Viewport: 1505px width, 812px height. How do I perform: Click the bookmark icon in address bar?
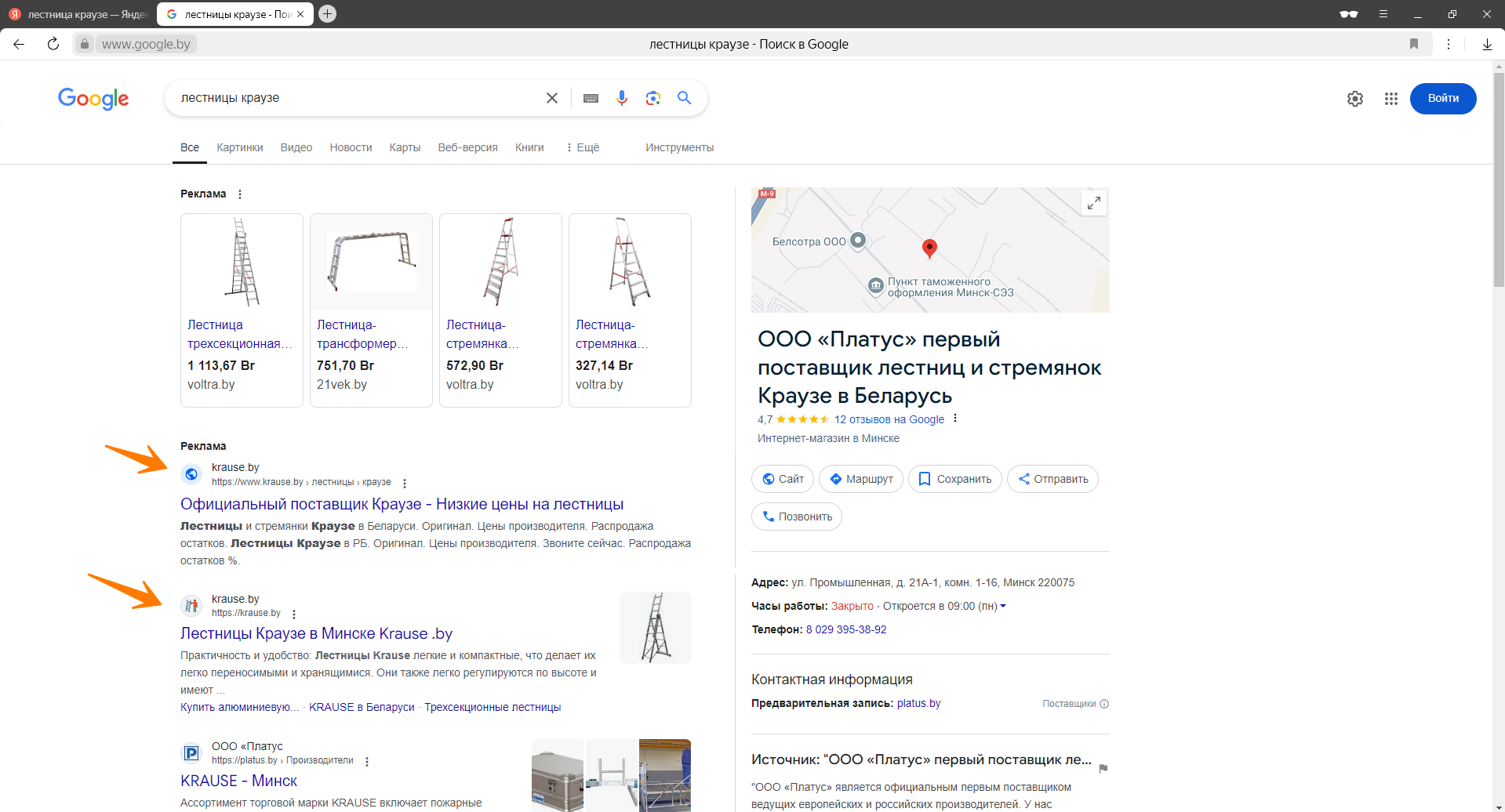1414,44
